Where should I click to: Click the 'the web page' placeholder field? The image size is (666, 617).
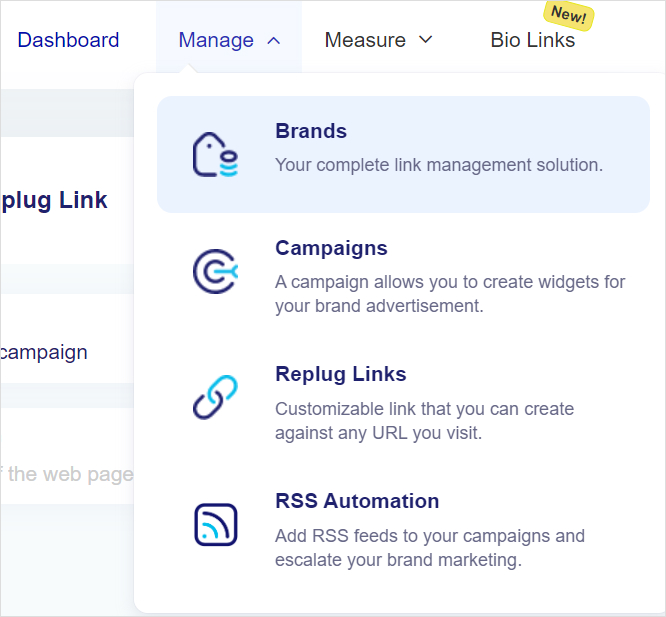tap(67, 474)
